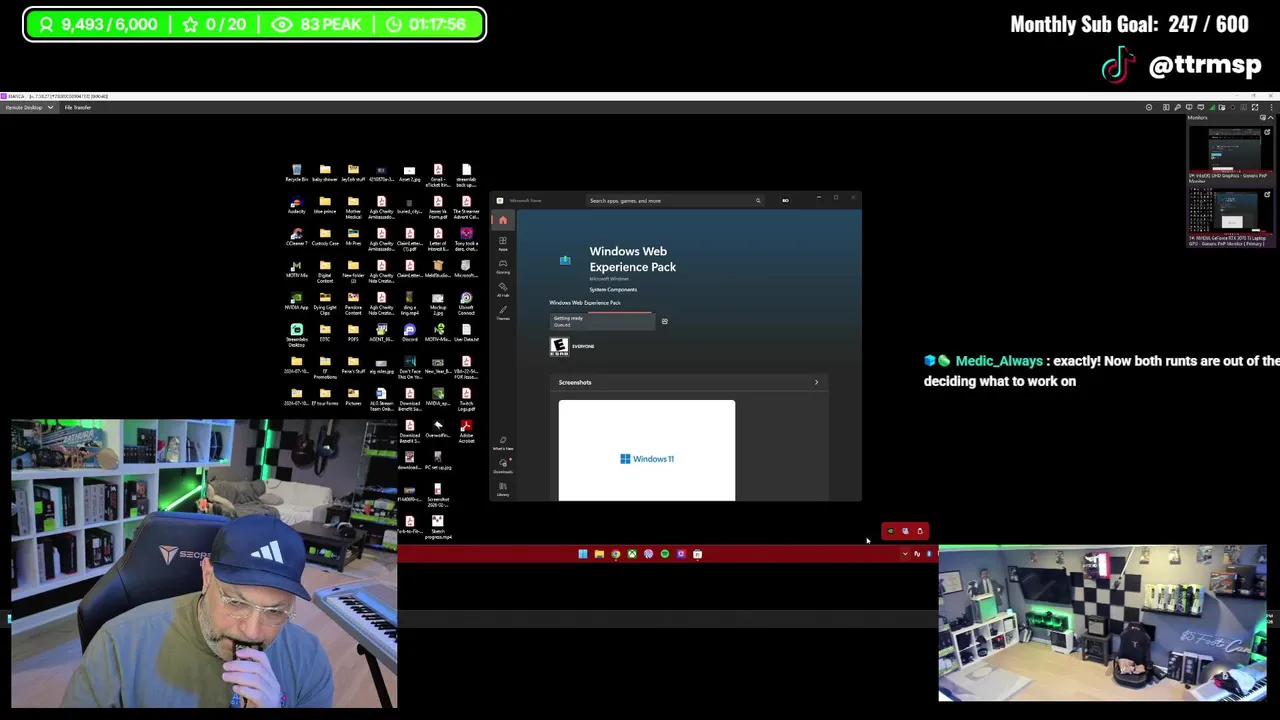Click the System Components category link
This screenshot has height=720, width=1280.
point(613,289)
